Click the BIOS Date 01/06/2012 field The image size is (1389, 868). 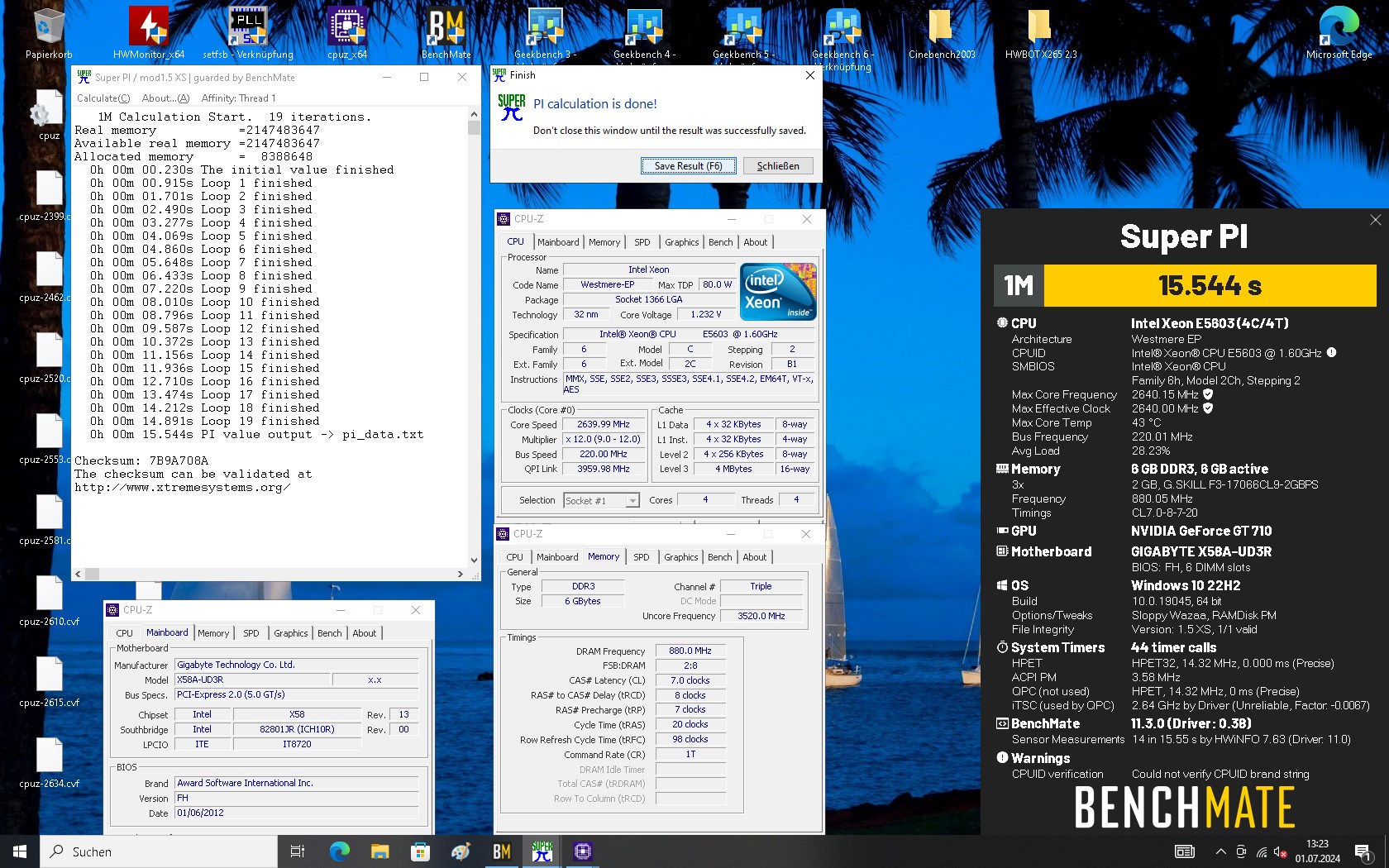[296, 813]
